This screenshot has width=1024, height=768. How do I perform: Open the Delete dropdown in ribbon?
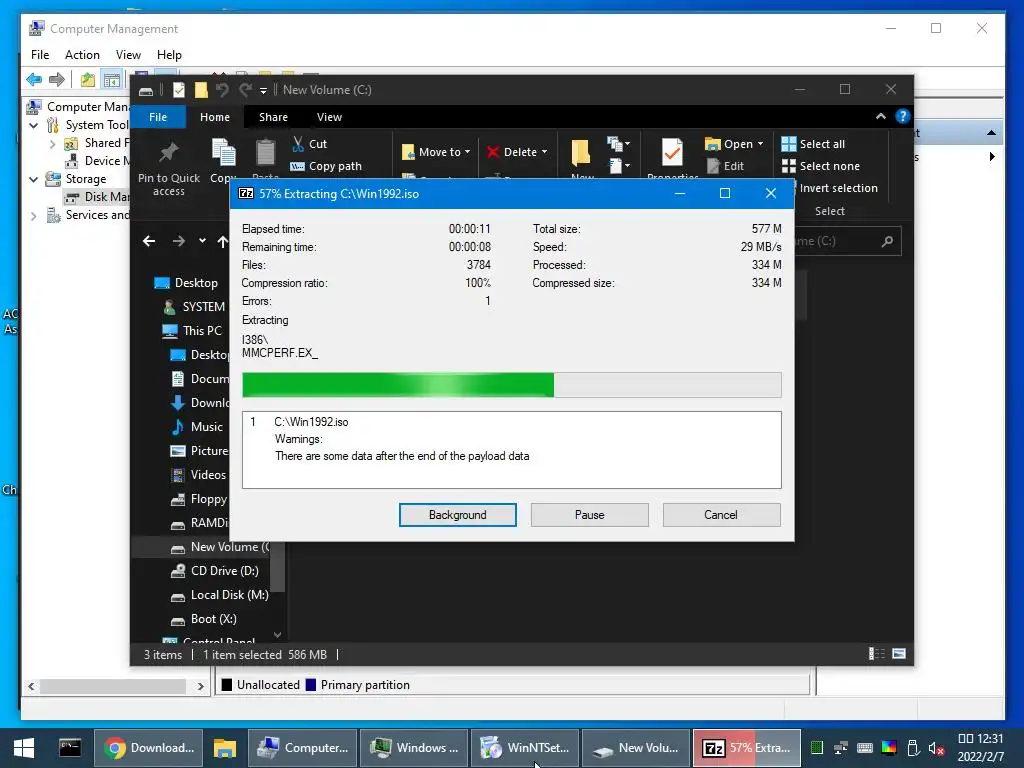pyautogui.click(x=517, y=152)
